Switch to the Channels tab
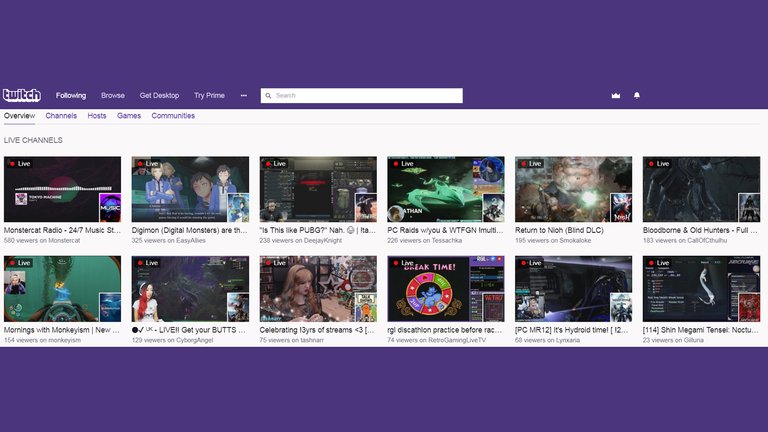The height and width of the screenshot is (432, 768). 61,116
